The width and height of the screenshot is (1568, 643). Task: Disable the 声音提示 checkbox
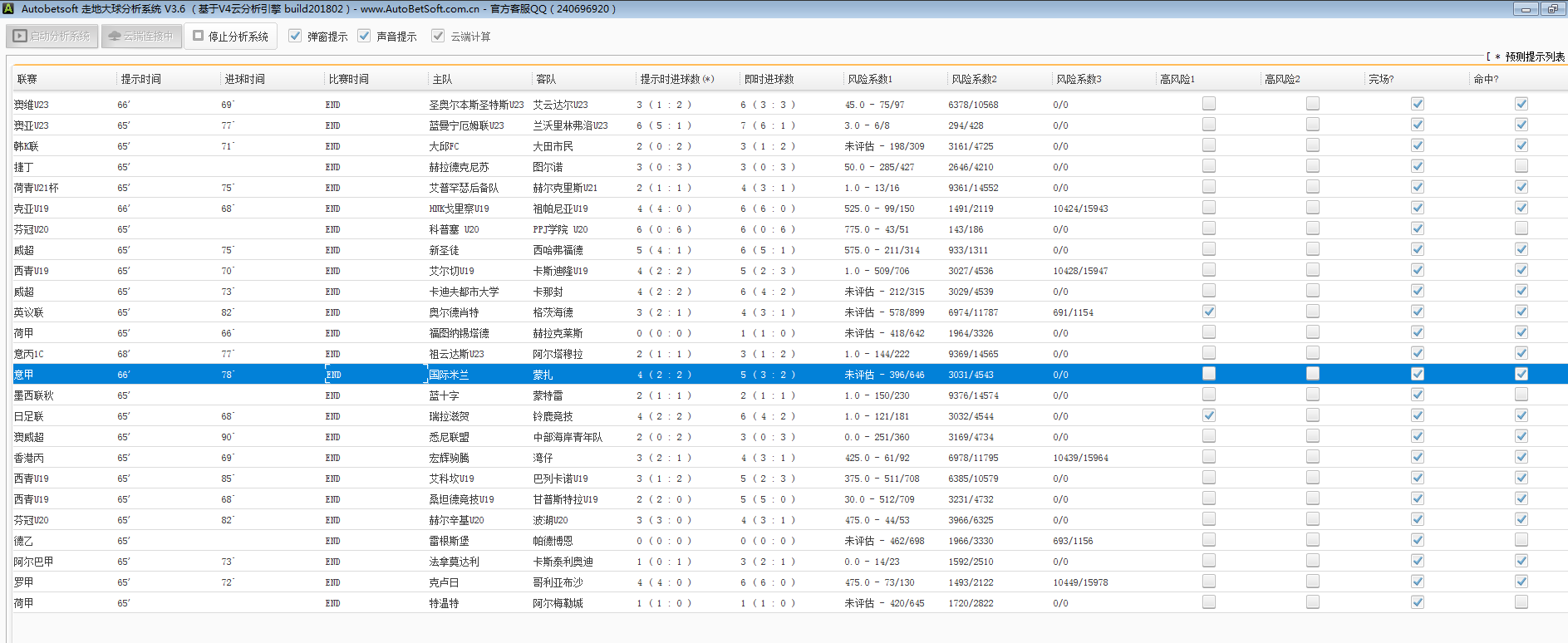[x=364, y=37]
